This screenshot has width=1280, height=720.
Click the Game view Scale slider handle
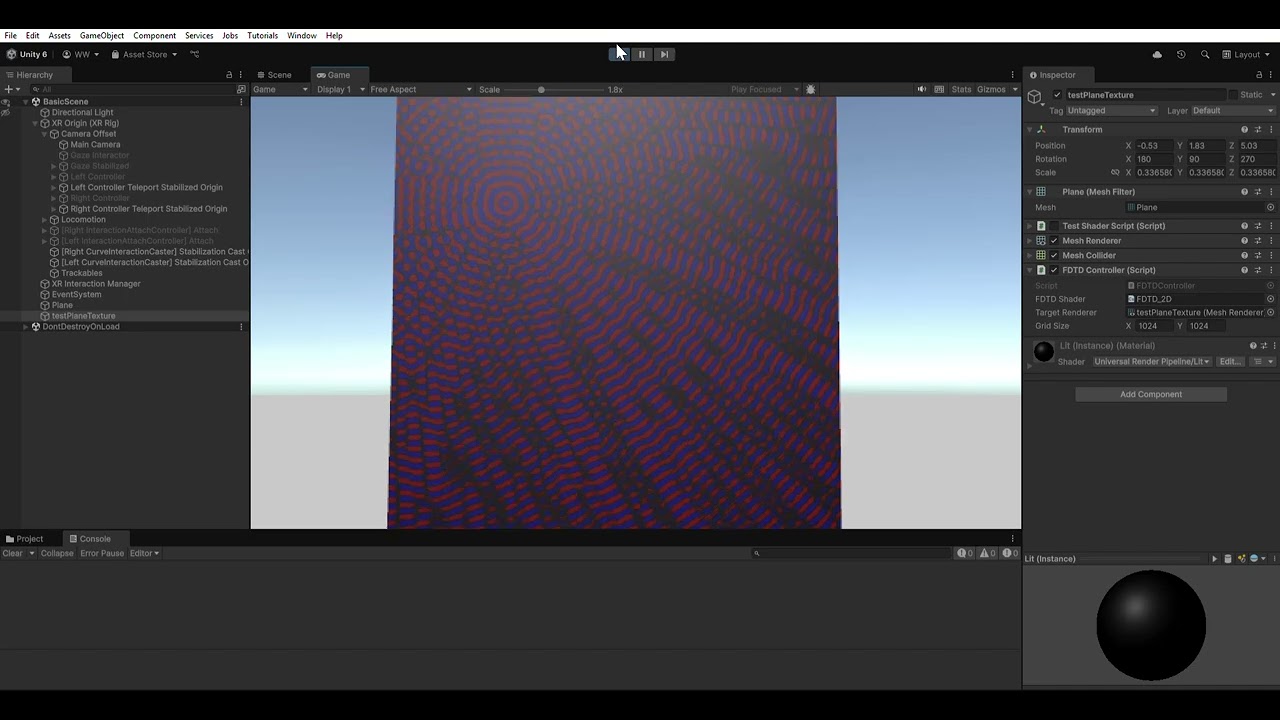pos(541,90)
